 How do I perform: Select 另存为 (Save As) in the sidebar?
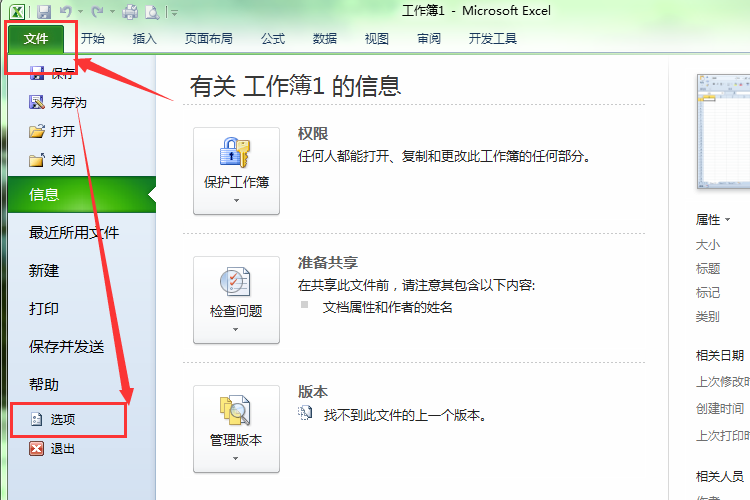tap(68, 102)
